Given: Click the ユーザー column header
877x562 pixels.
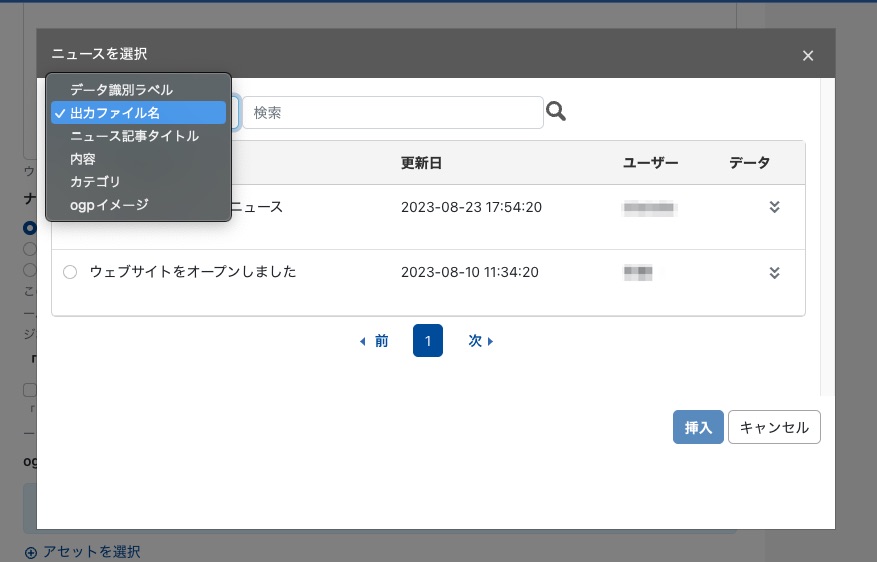Looking at the screenshot, I should point(650,163).
